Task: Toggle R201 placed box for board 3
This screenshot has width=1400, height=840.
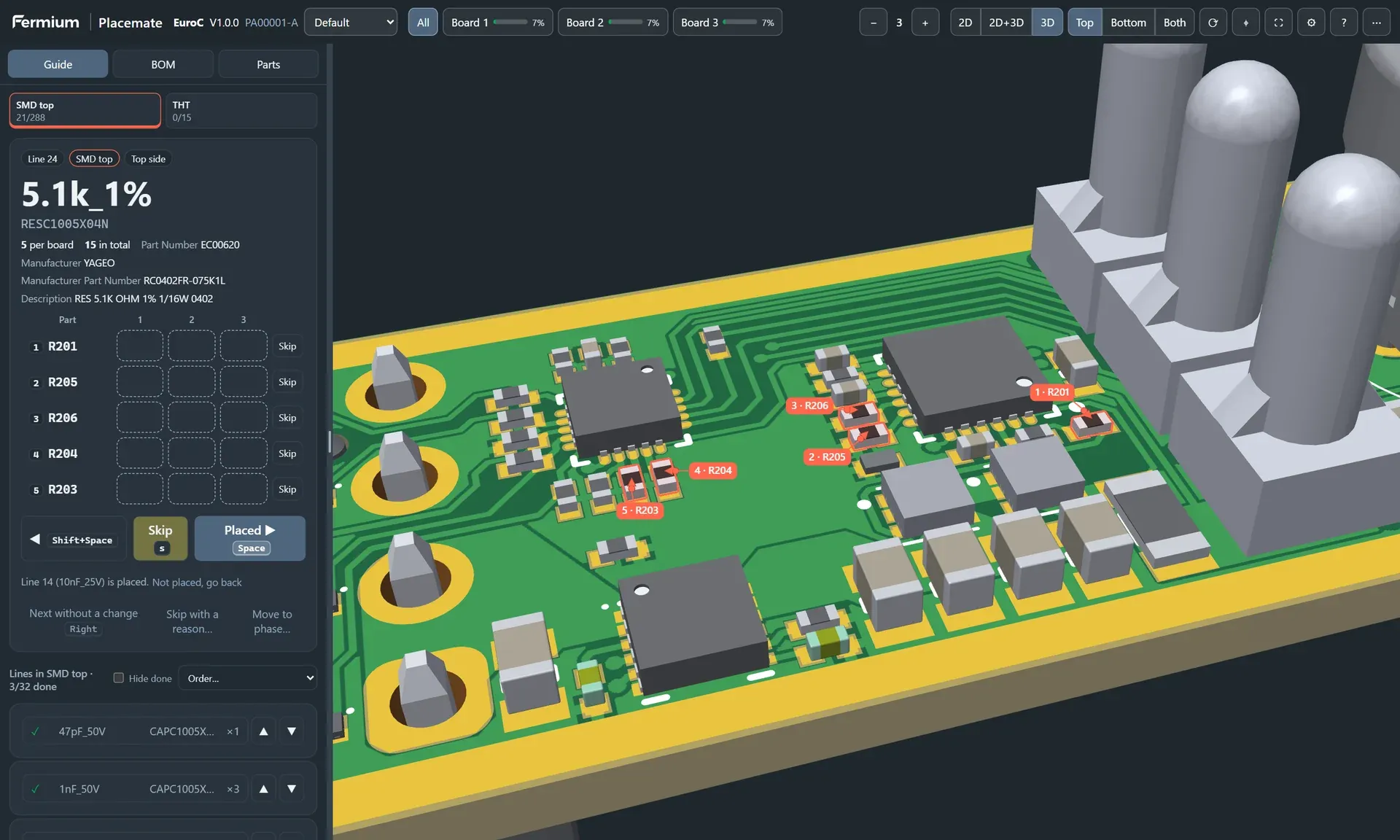Action: 244,346
